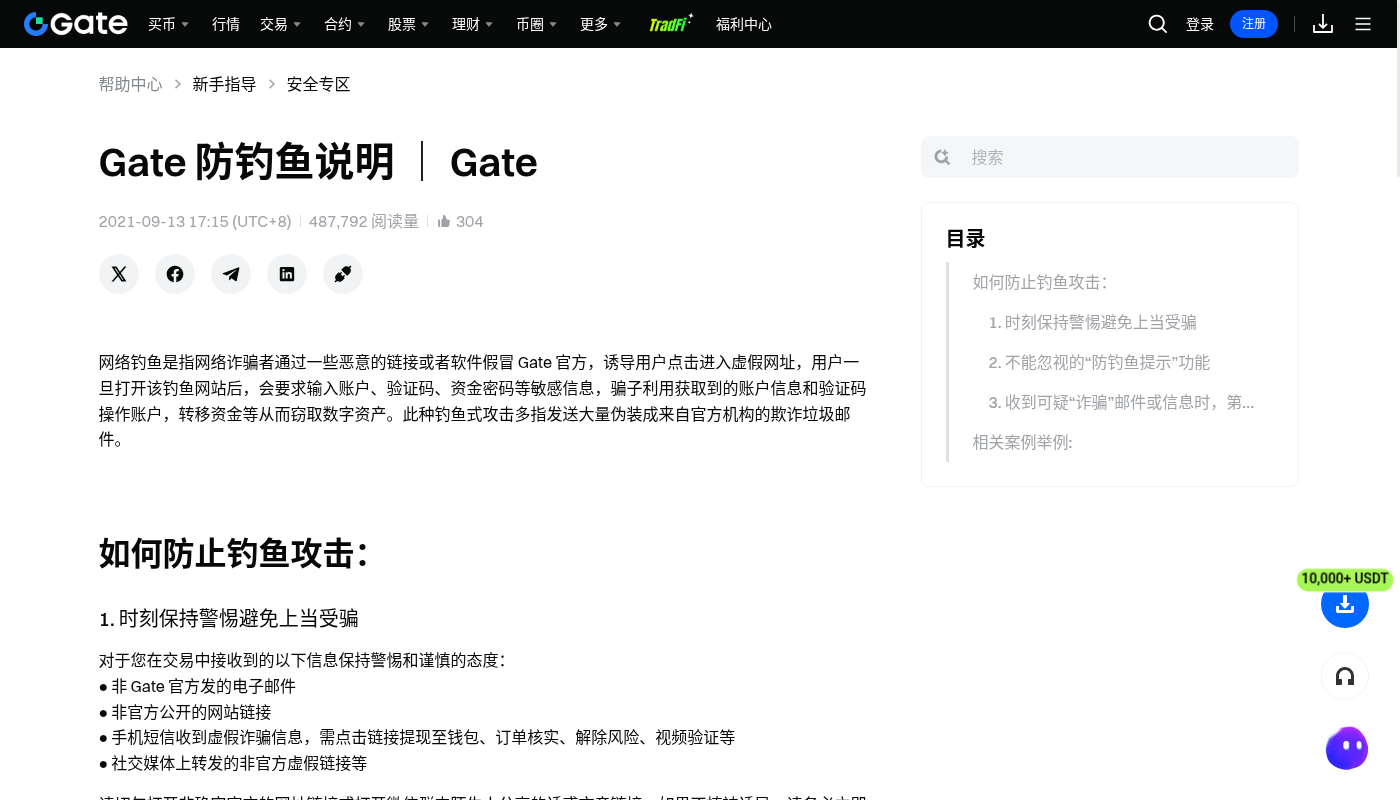
Task: Share article on LinkedIn
Action: tap(287, 274)
